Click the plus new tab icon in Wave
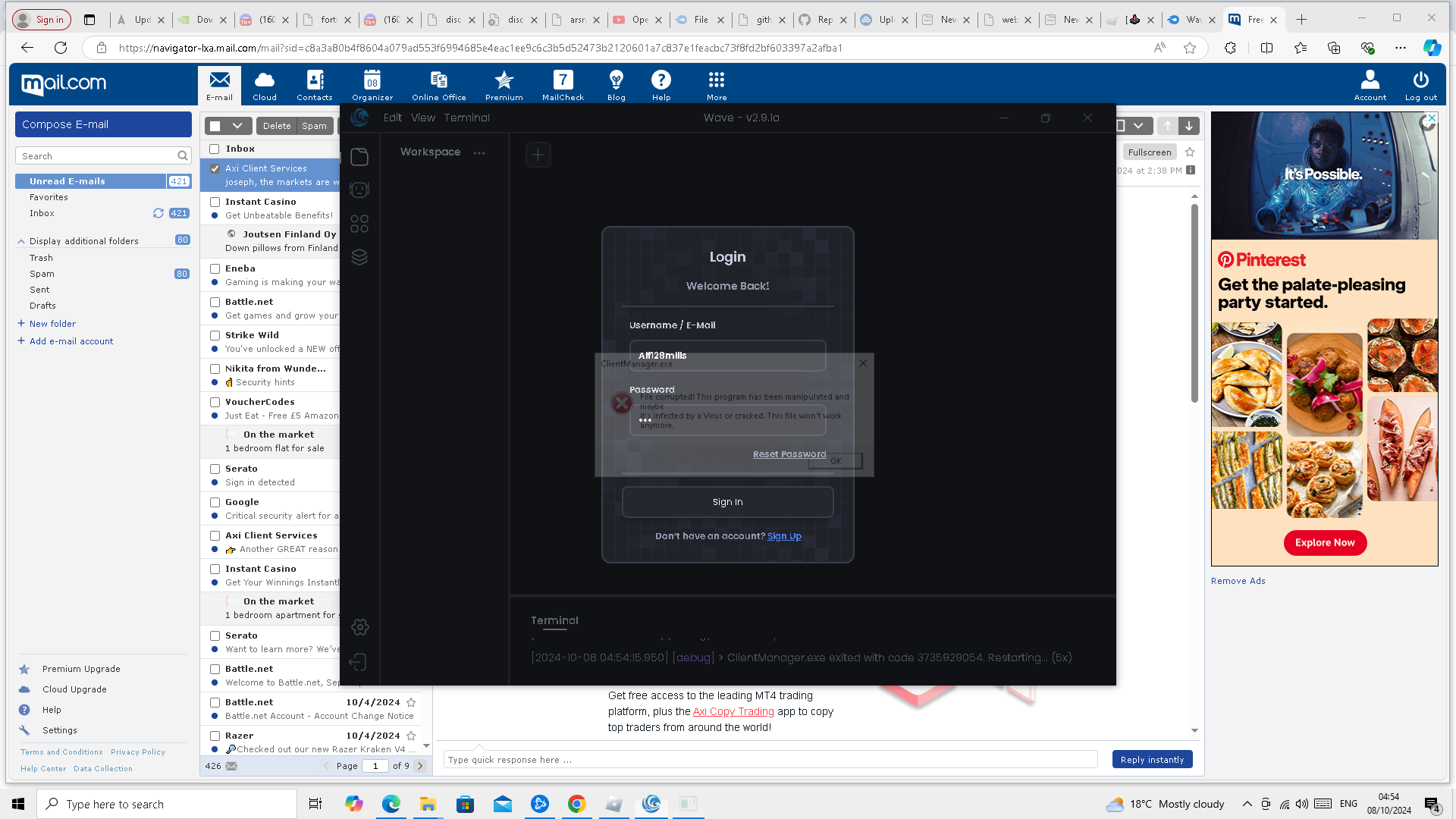The image size is (1456, 819). click(x=538, y=155)
